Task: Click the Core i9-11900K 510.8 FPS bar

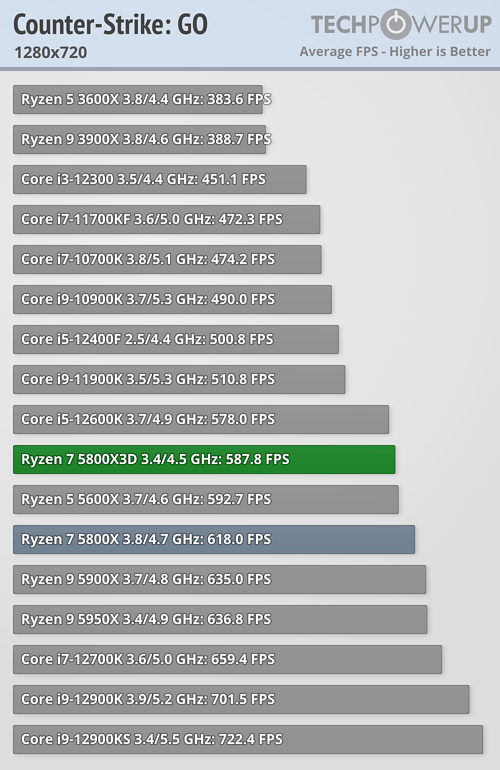Action: tap(179, 380)
